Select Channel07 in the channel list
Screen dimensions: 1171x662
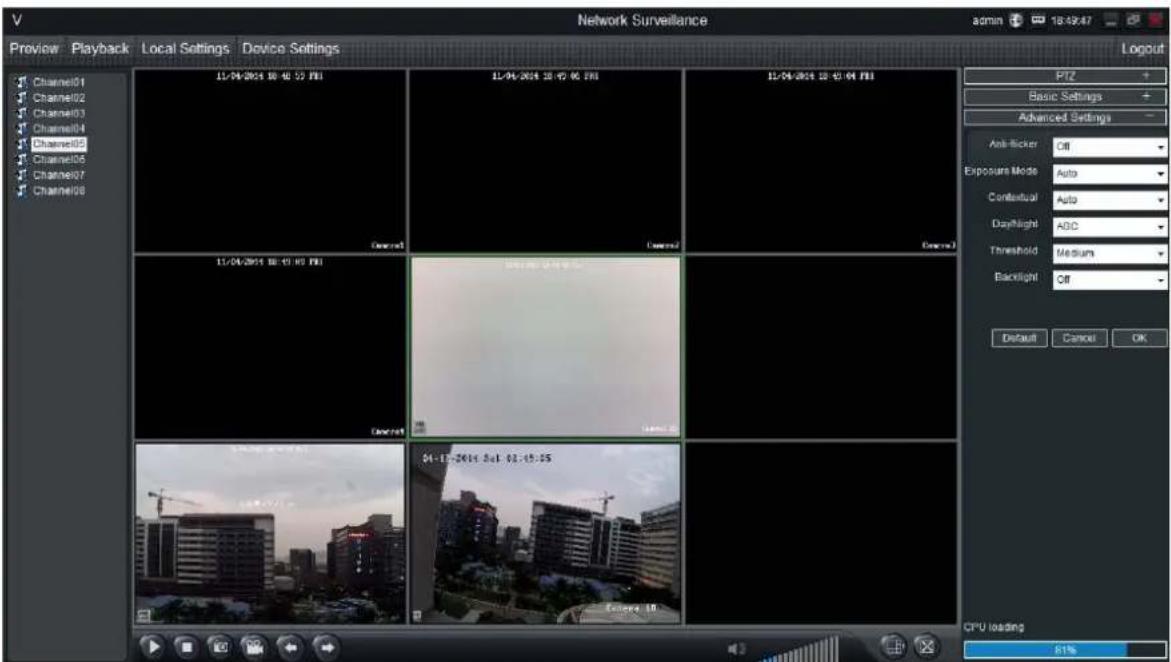click(59, 175)
